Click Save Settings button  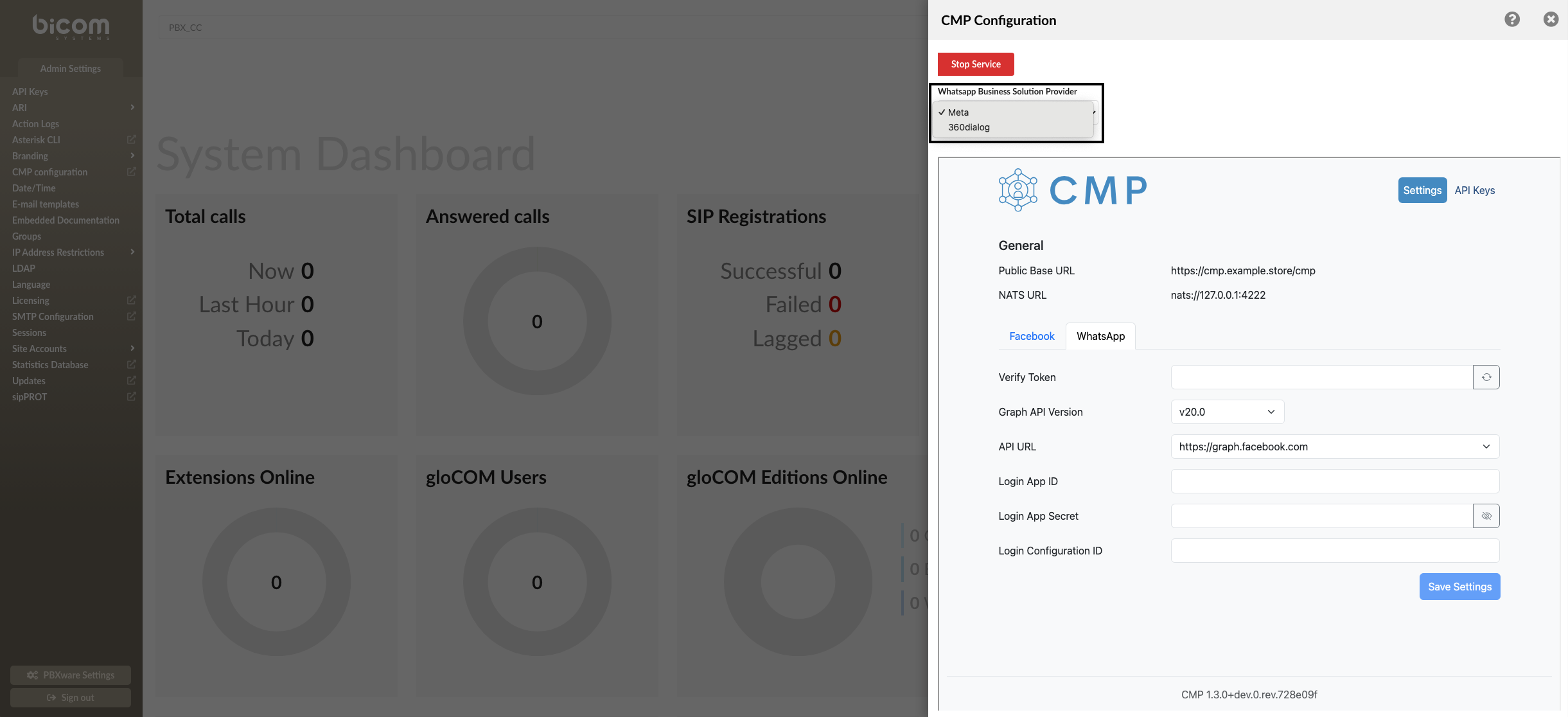point(1459,587)
